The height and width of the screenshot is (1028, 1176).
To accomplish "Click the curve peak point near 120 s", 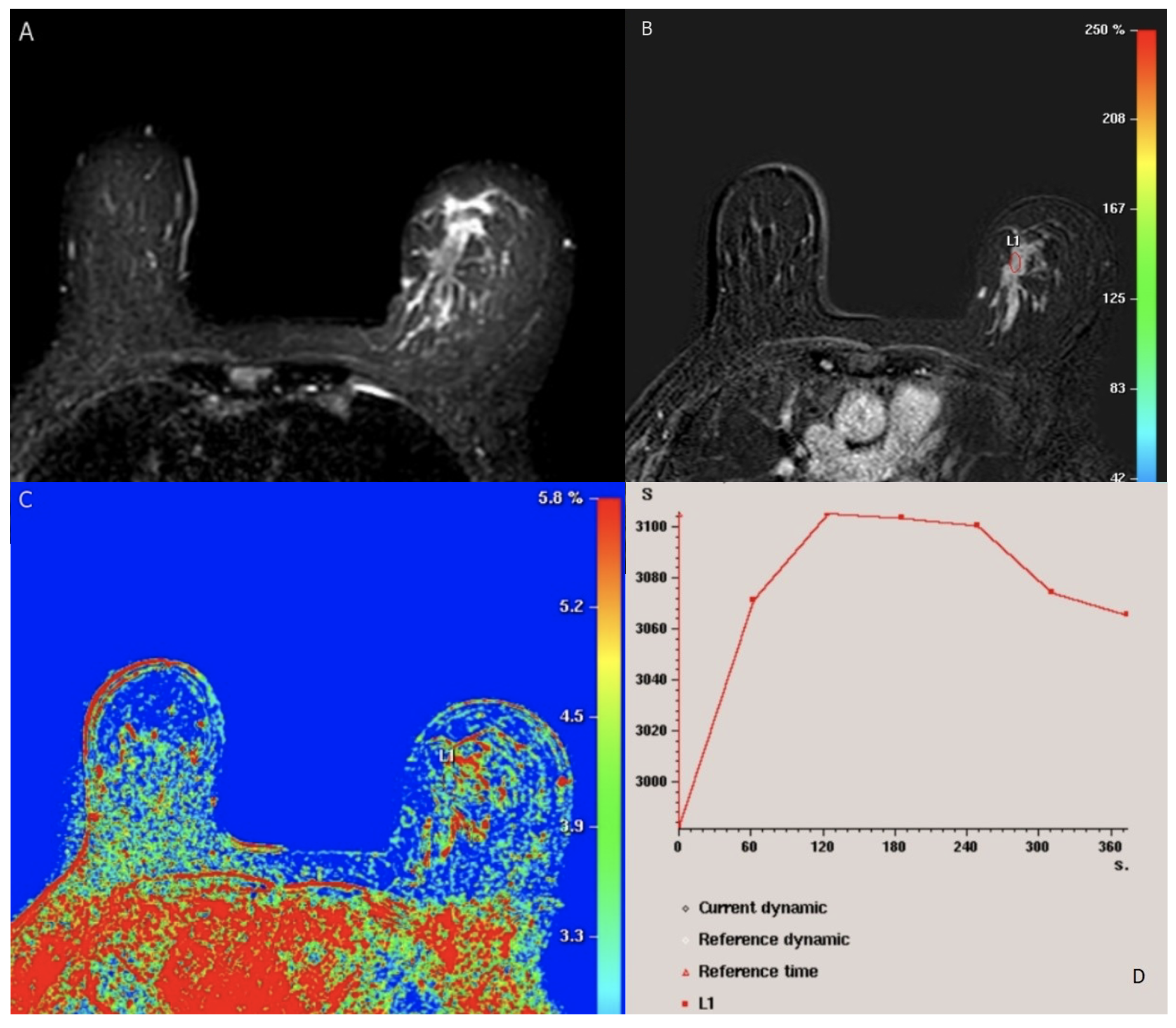I will click(828, 514).
